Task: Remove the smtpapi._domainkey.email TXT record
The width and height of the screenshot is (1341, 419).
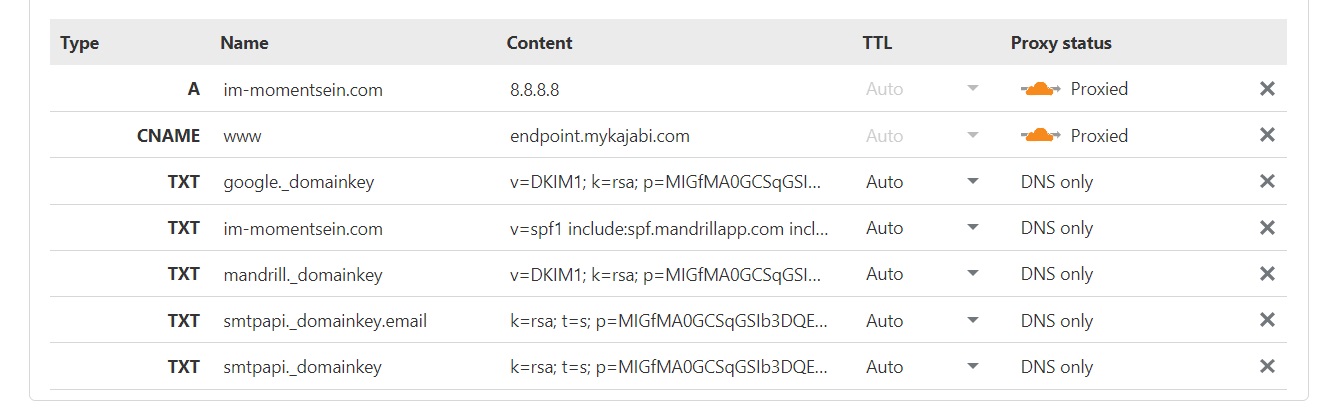Action: click(x=1267, y=320)
